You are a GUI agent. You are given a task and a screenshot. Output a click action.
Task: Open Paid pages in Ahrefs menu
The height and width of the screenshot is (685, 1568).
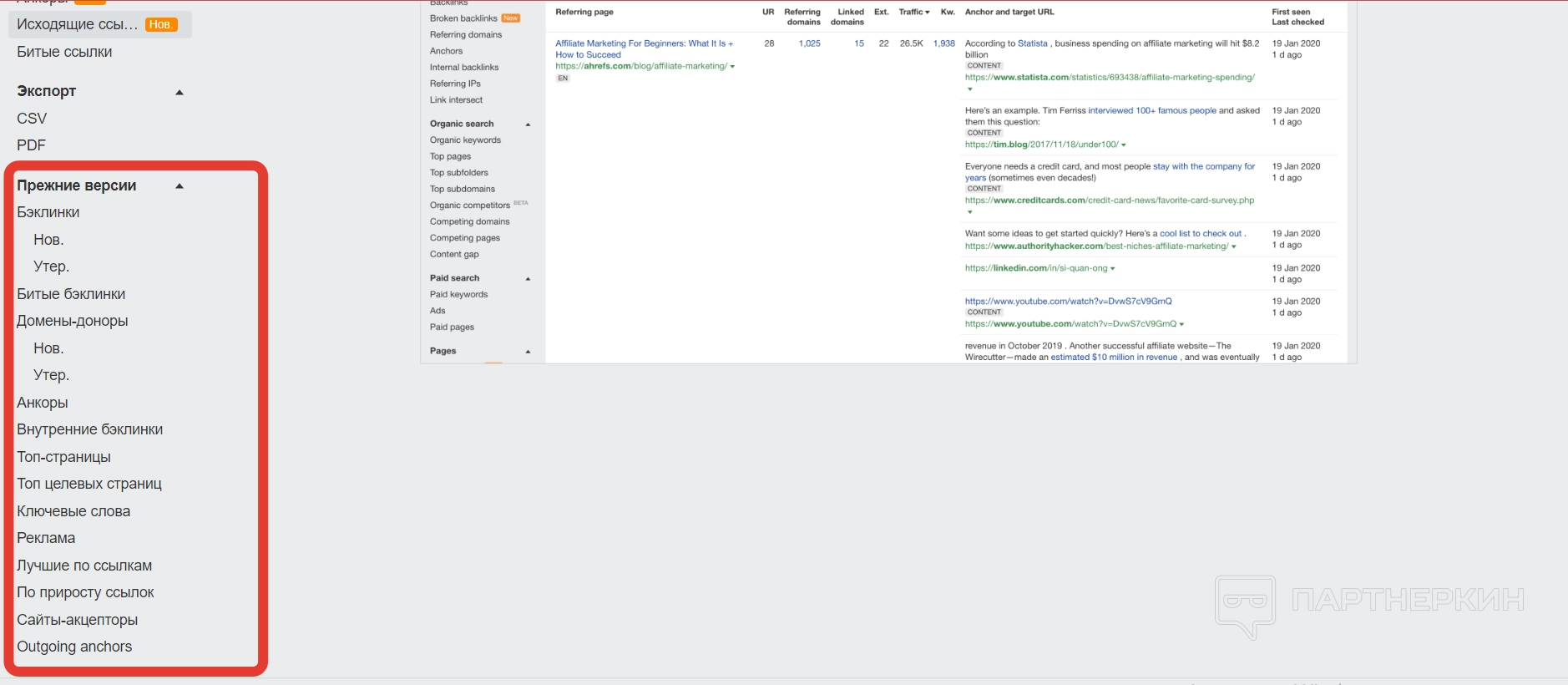click(x=452, y=327)
